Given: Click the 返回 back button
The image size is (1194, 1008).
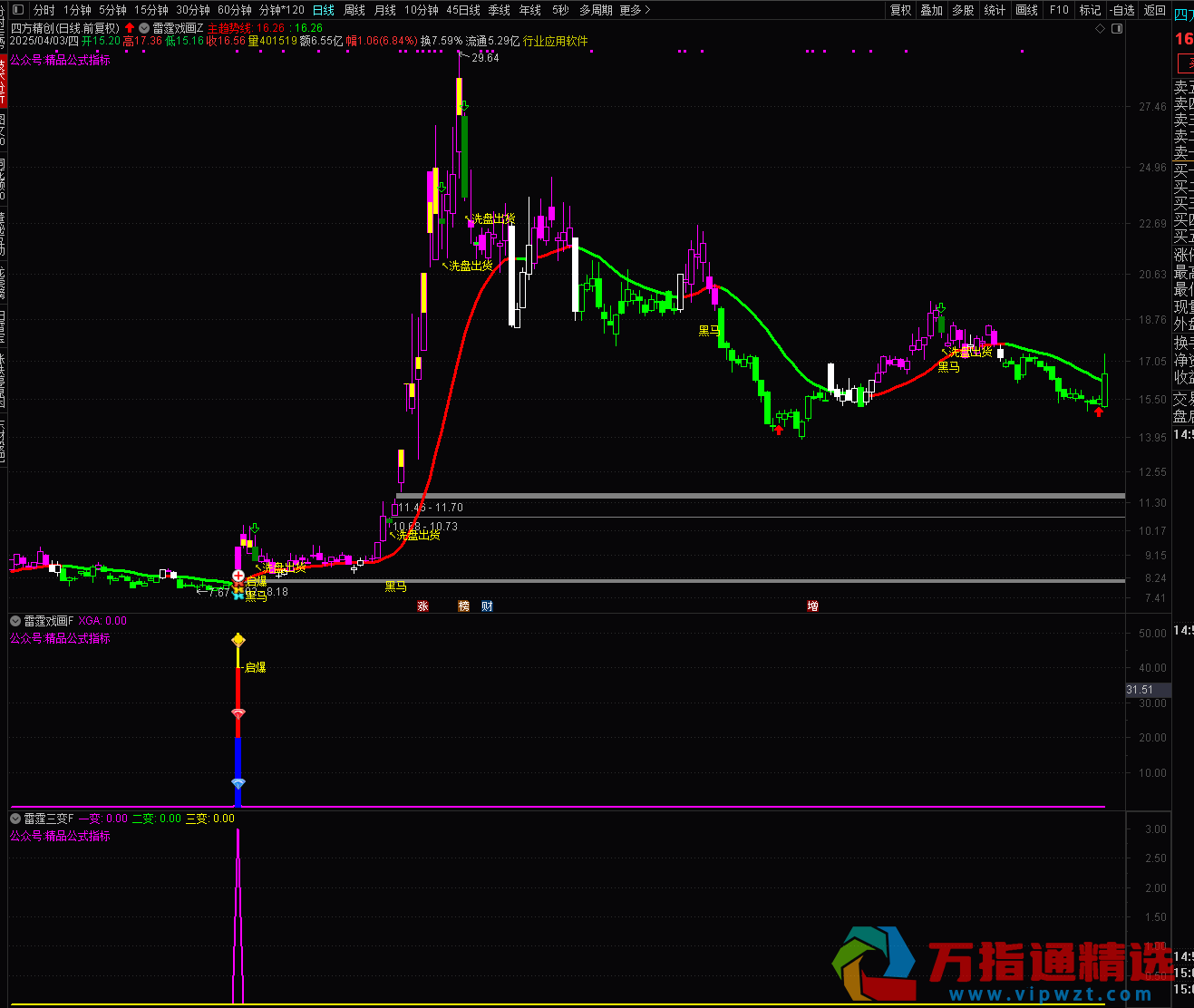Looking at the screenshot, I should coord(1154,10).
